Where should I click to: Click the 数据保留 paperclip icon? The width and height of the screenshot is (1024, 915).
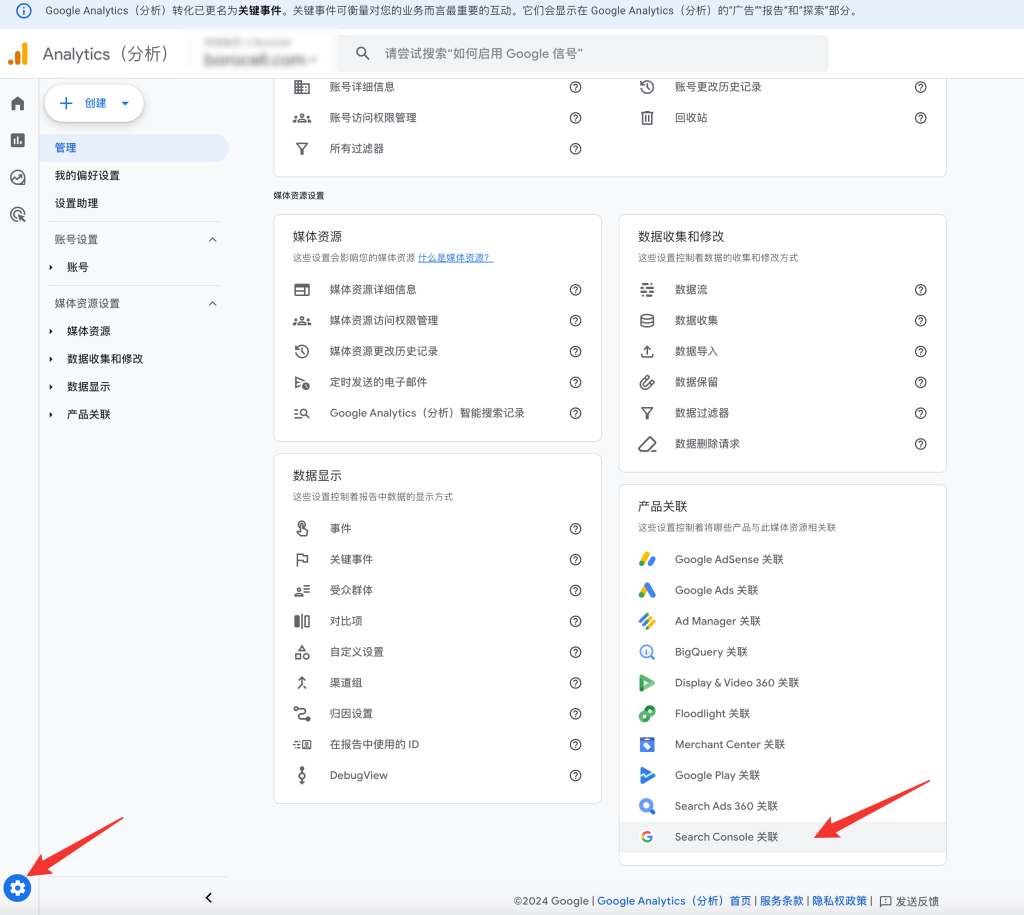pos(647,382)
